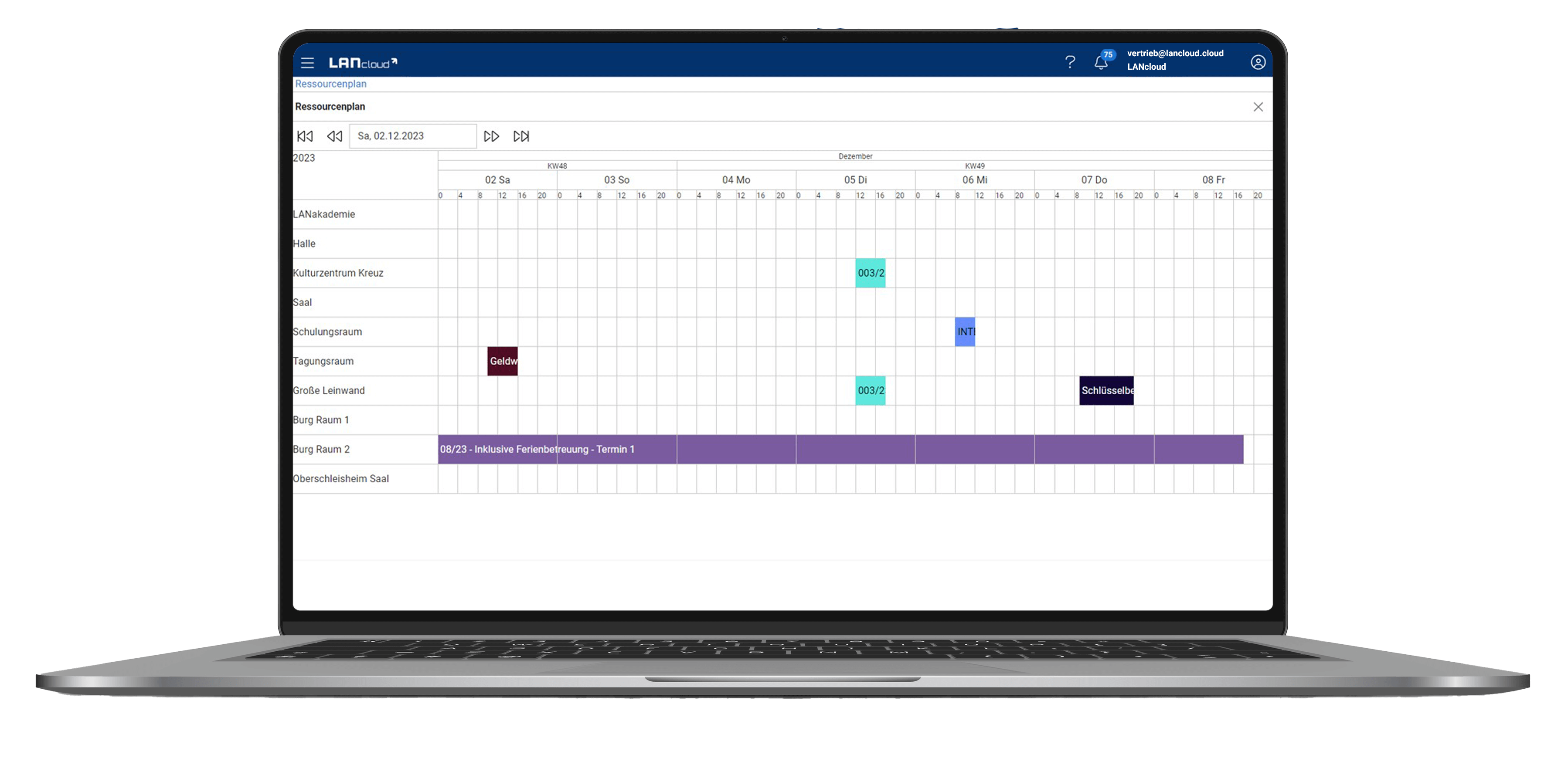
Task: Jump to the last period with skip-forward icon
Action: (521, 136)
